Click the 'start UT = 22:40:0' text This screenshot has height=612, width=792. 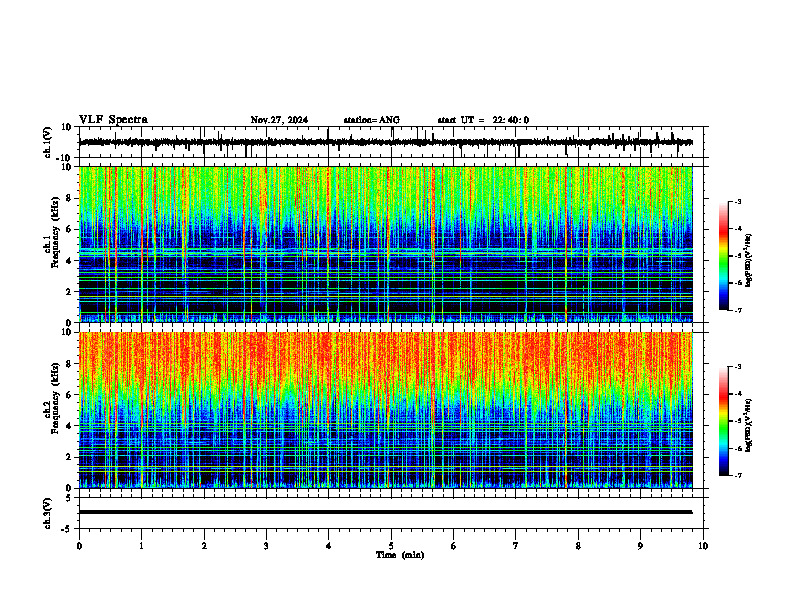coord(483,120)
